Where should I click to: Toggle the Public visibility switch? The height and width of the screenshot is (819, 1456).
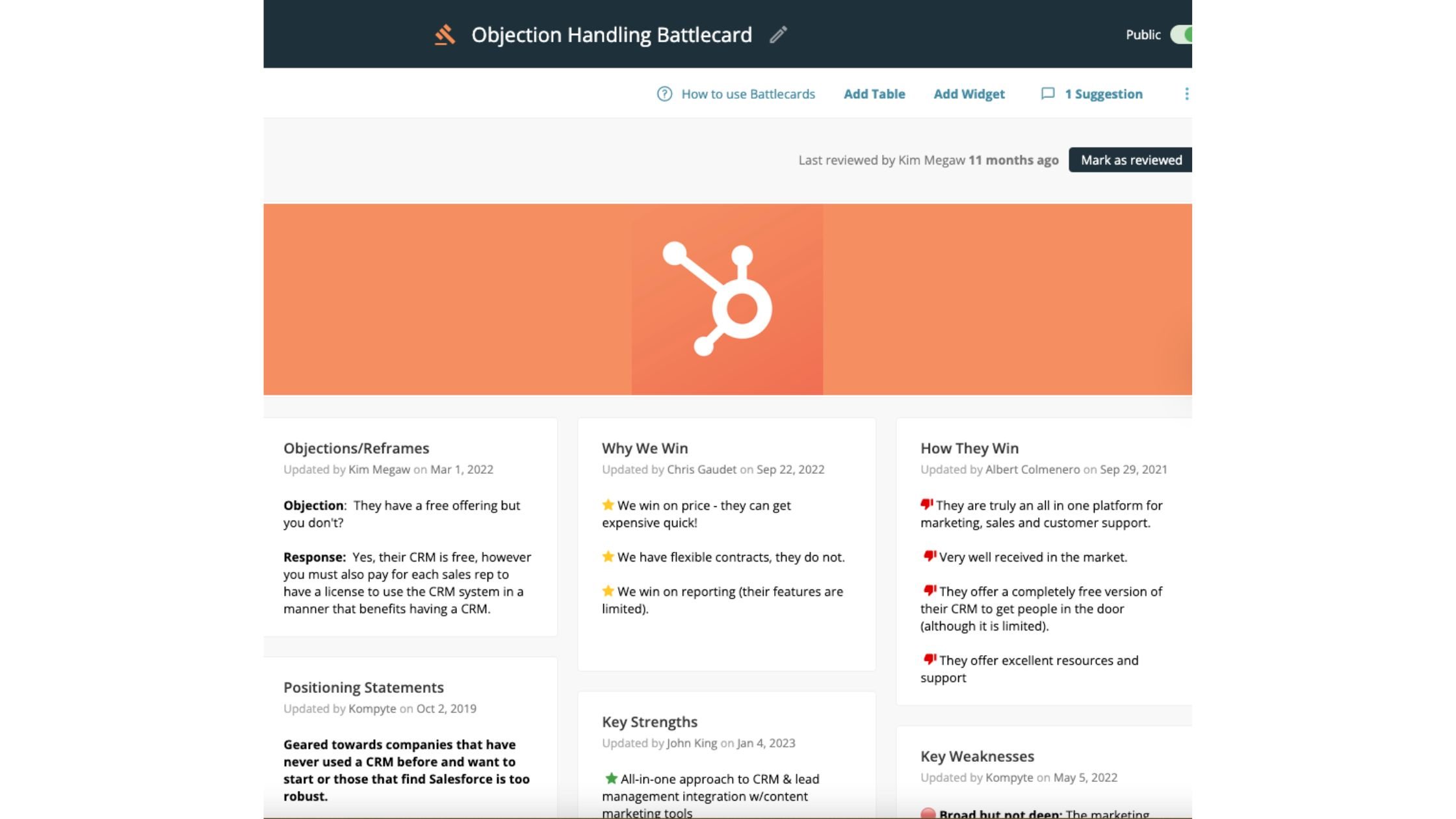click(x=1183, y=34)
